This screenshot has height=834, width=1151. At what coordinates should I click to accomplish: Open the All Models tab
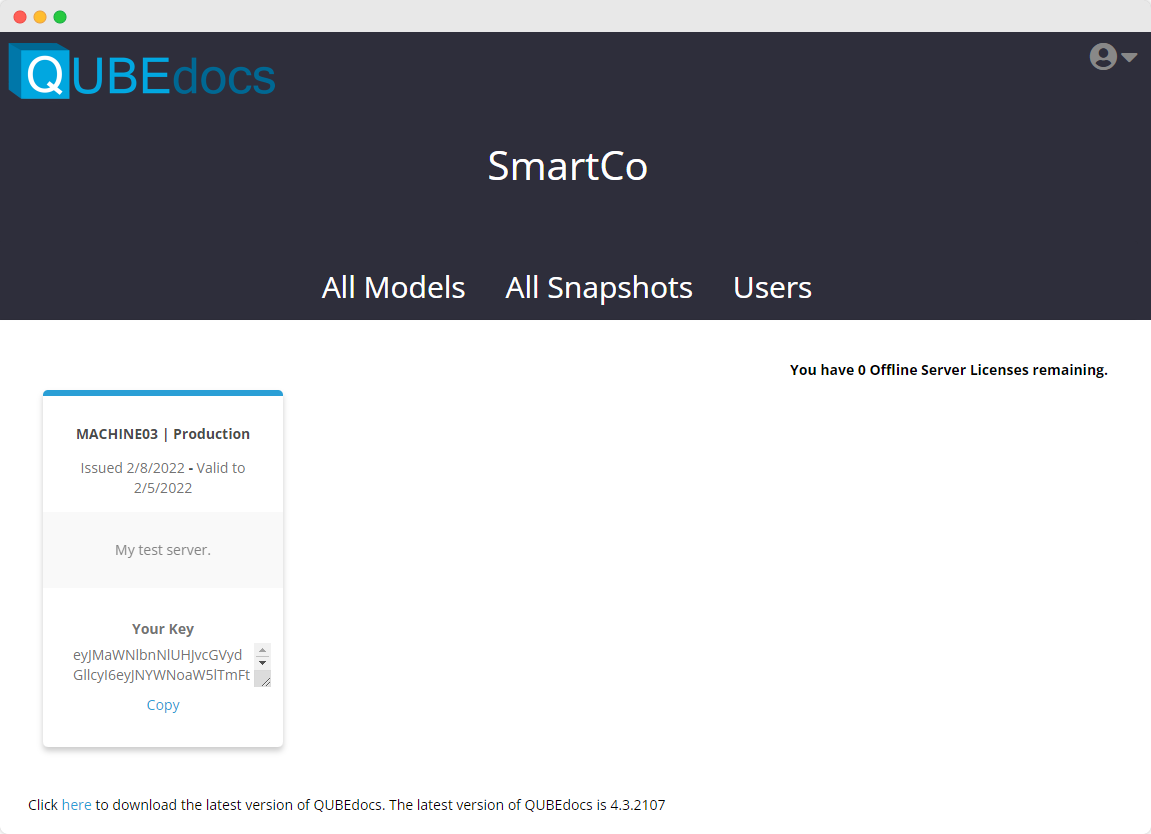click(393, 287)
